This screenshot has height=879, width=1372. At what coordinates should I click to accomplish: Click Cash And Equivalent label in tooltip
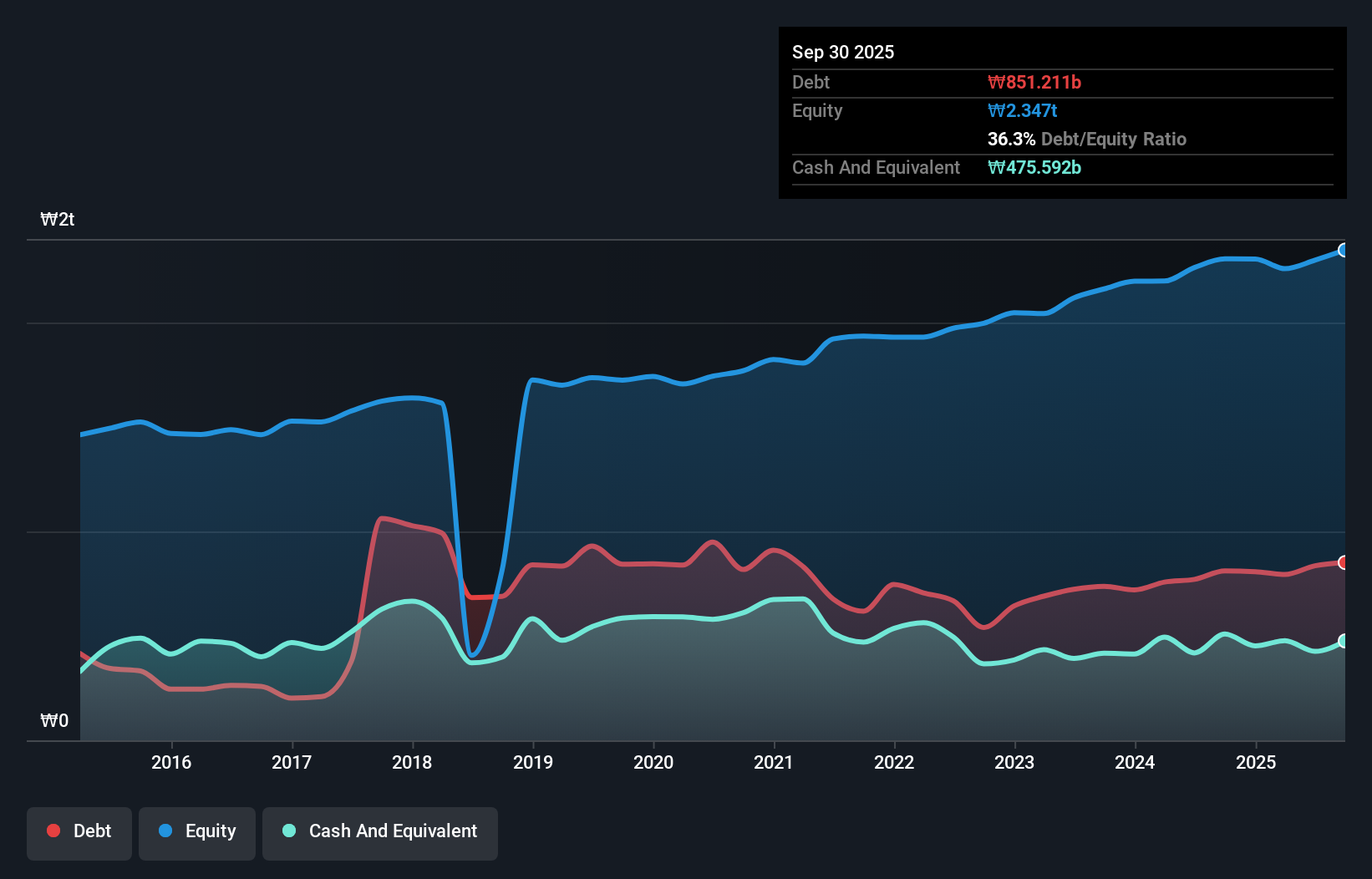tap(876, 167)
